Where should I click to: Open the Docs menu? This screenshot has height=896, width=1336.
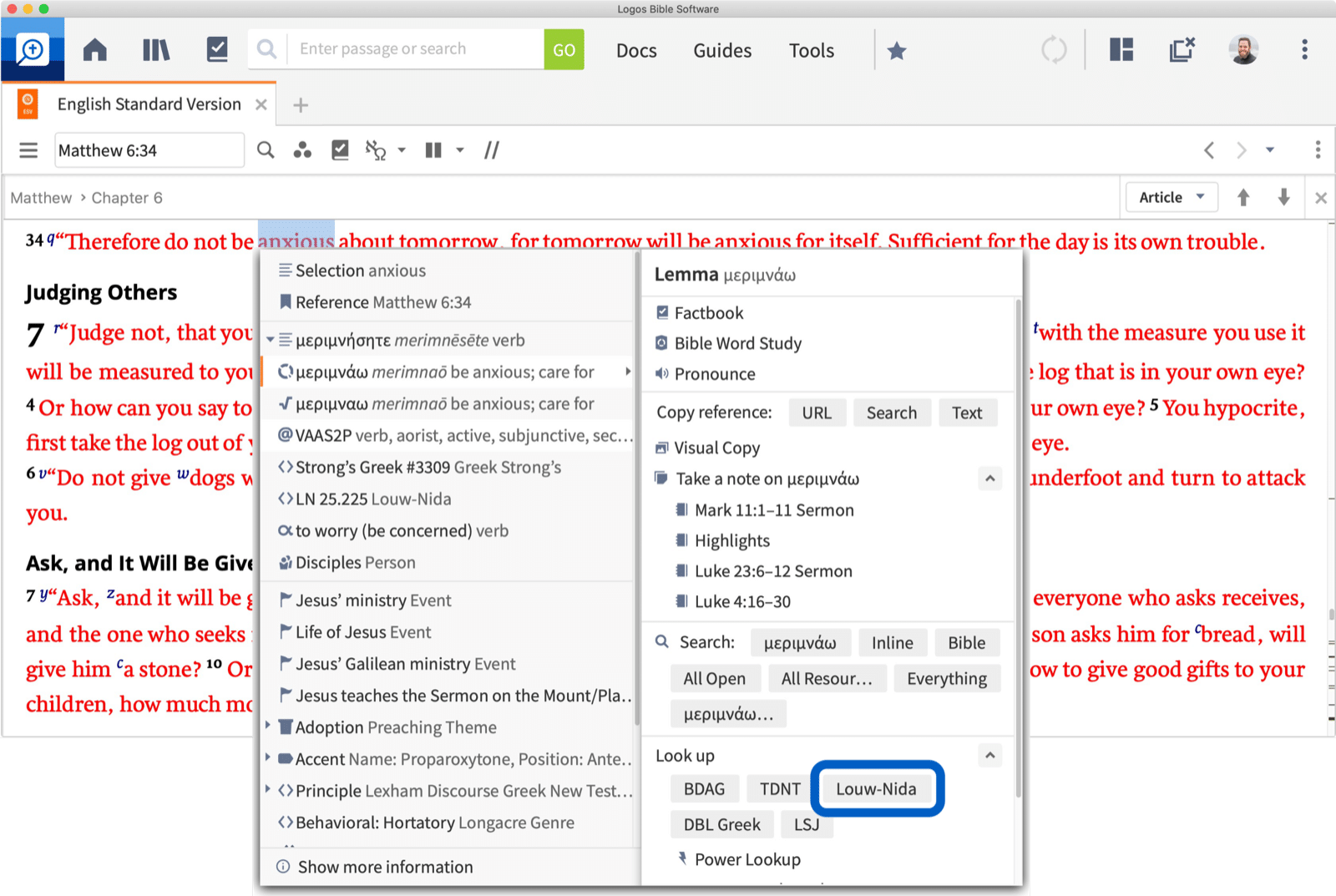[x=636, y=51]
